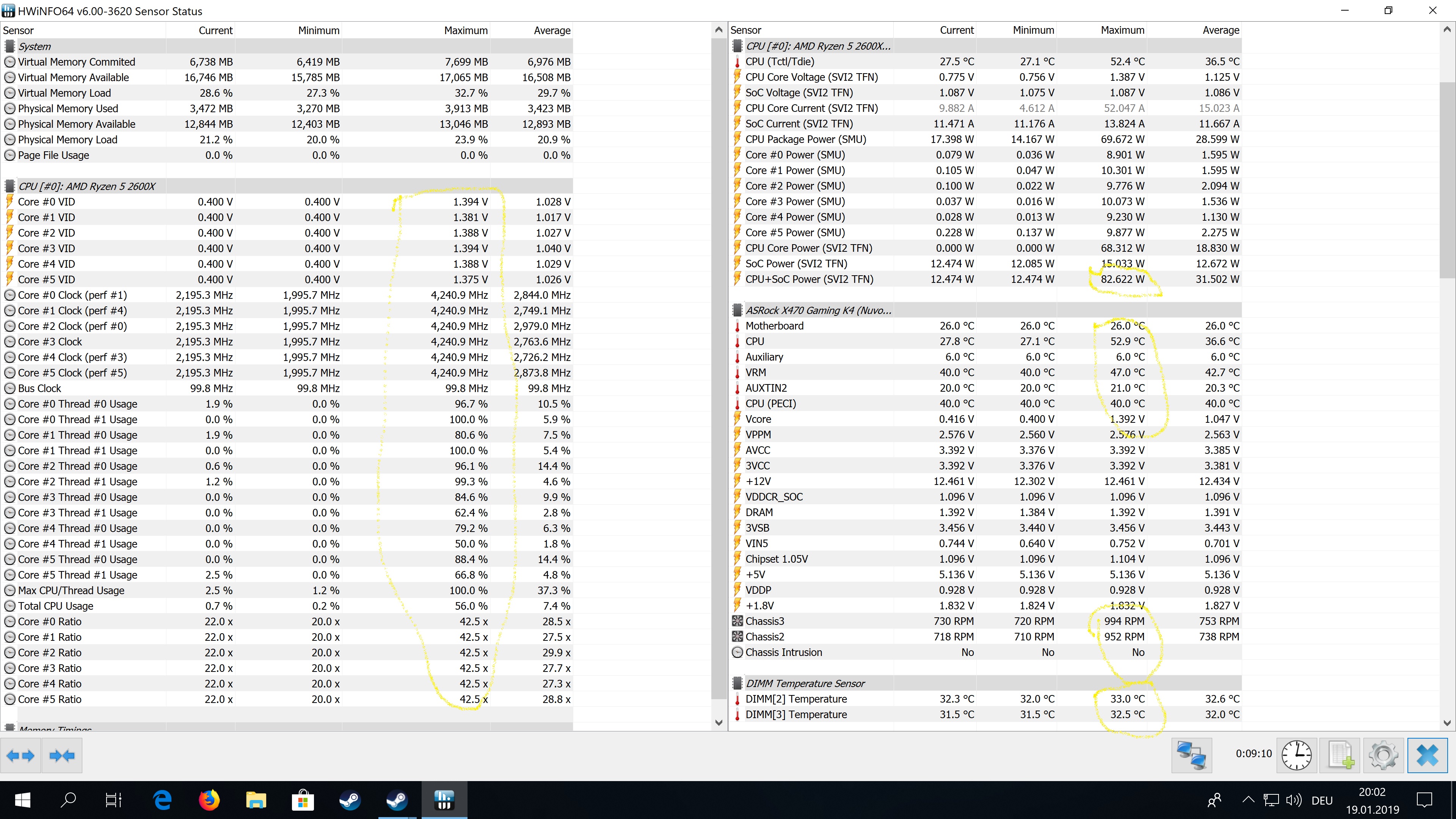Select the Core #0 VID row
1456x819 pixels.
coord(46,202)
